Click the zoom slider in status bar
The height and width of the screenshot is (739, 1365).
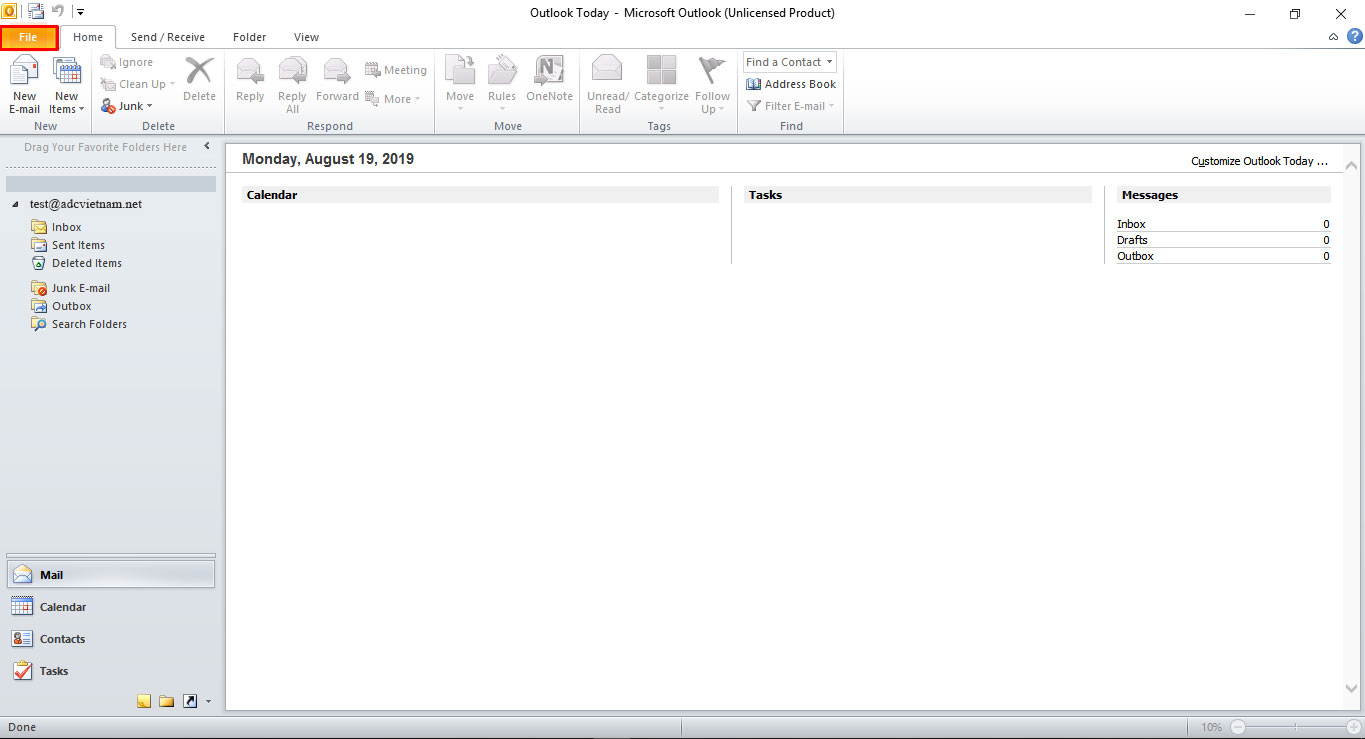coord(1295,727)
